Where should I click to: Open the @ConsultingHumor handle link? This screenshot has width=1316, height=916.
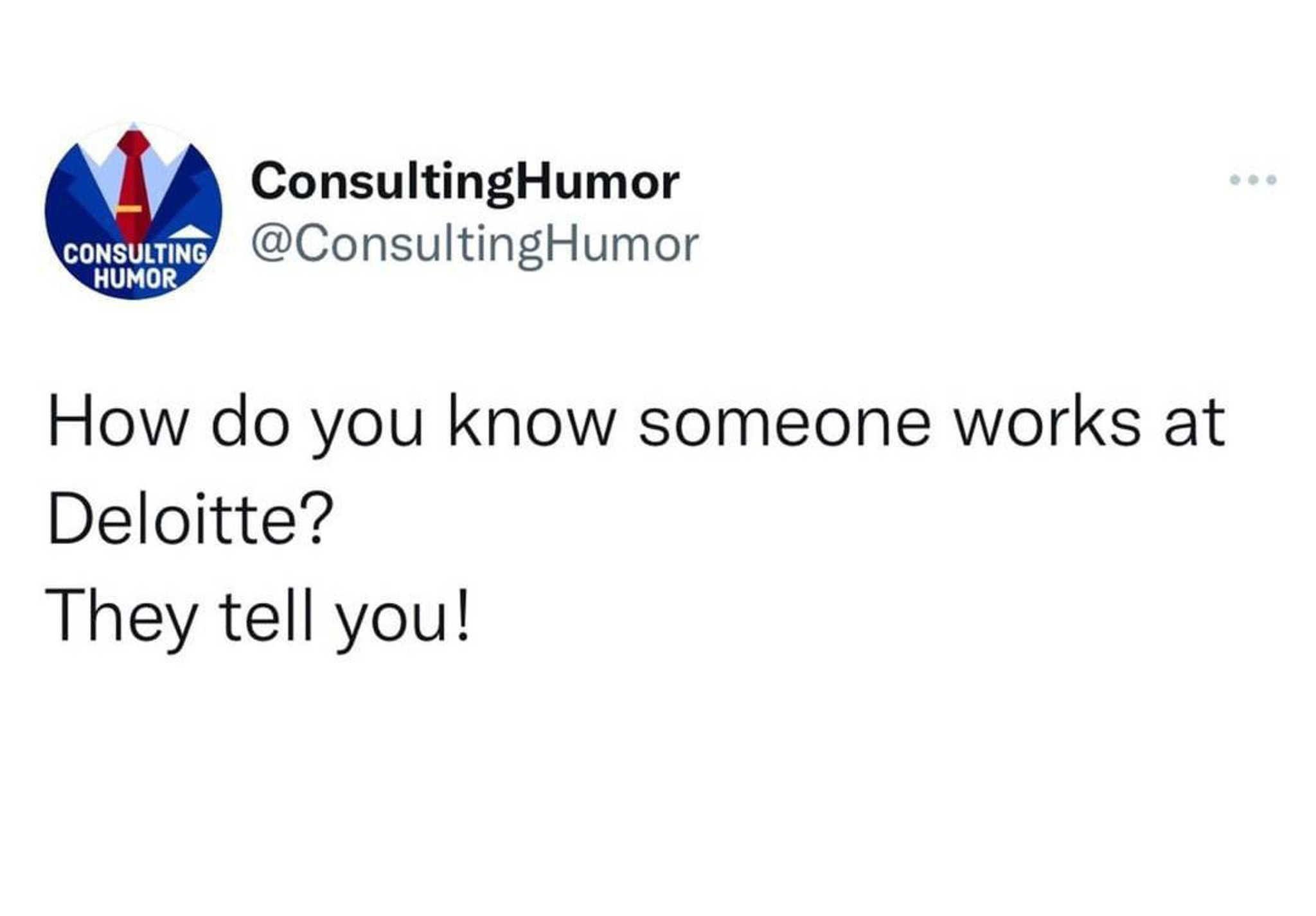coord(475,245)
